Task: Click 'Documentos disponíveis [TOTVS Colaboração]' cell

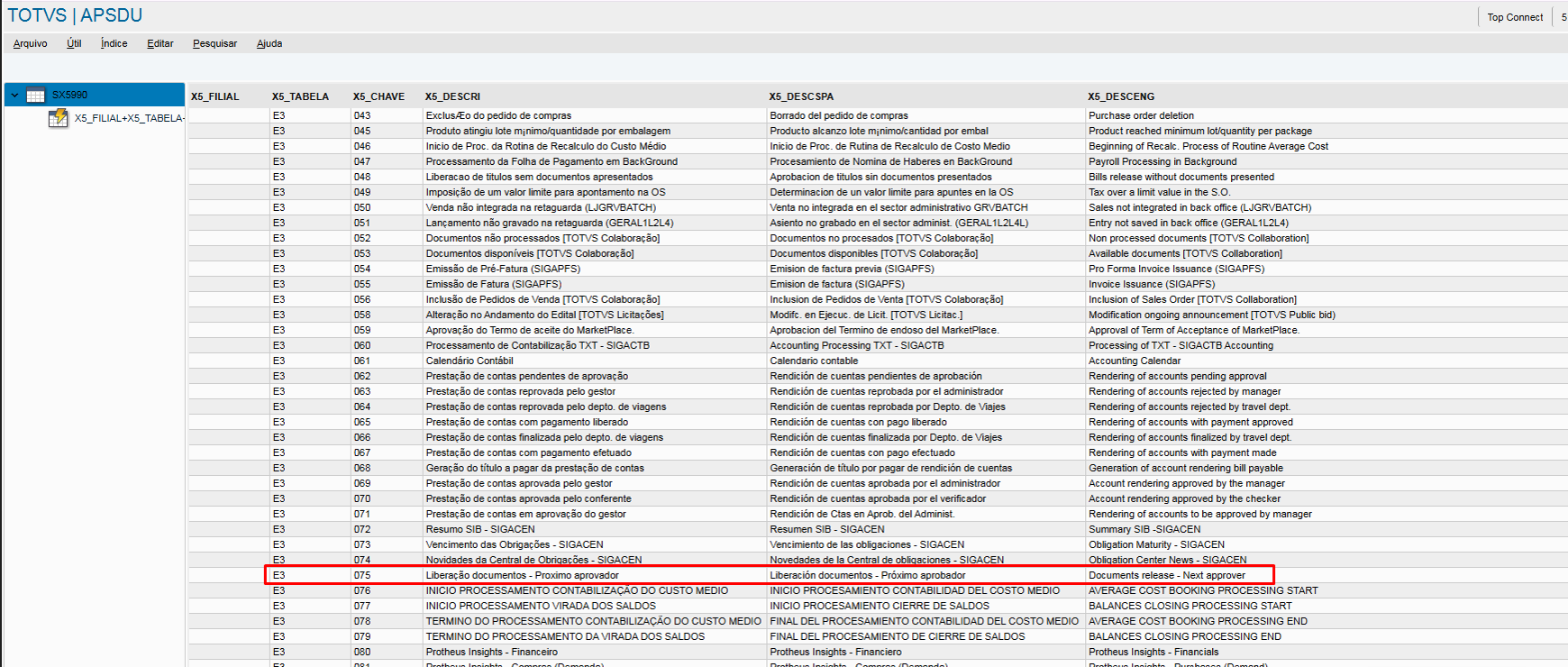Action: pos(595,253)
